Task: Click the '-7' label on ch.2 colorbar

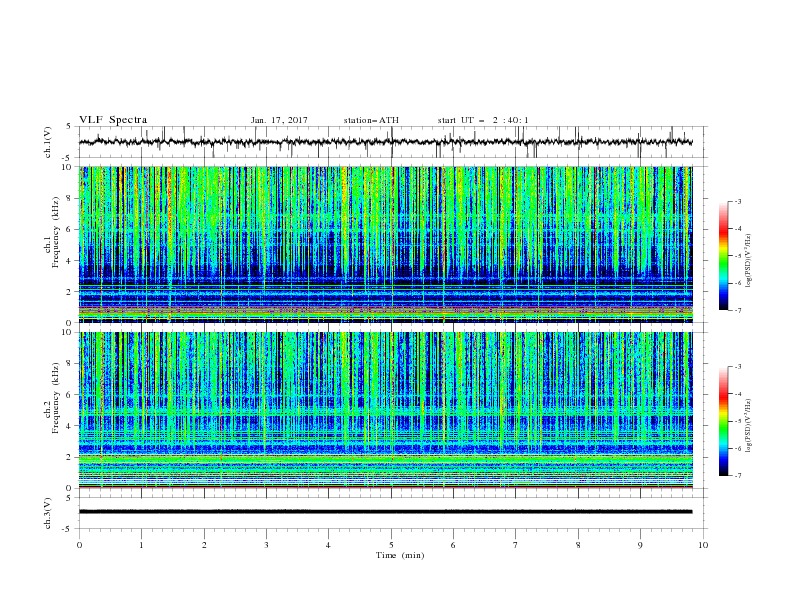Action: pos(737,476)
